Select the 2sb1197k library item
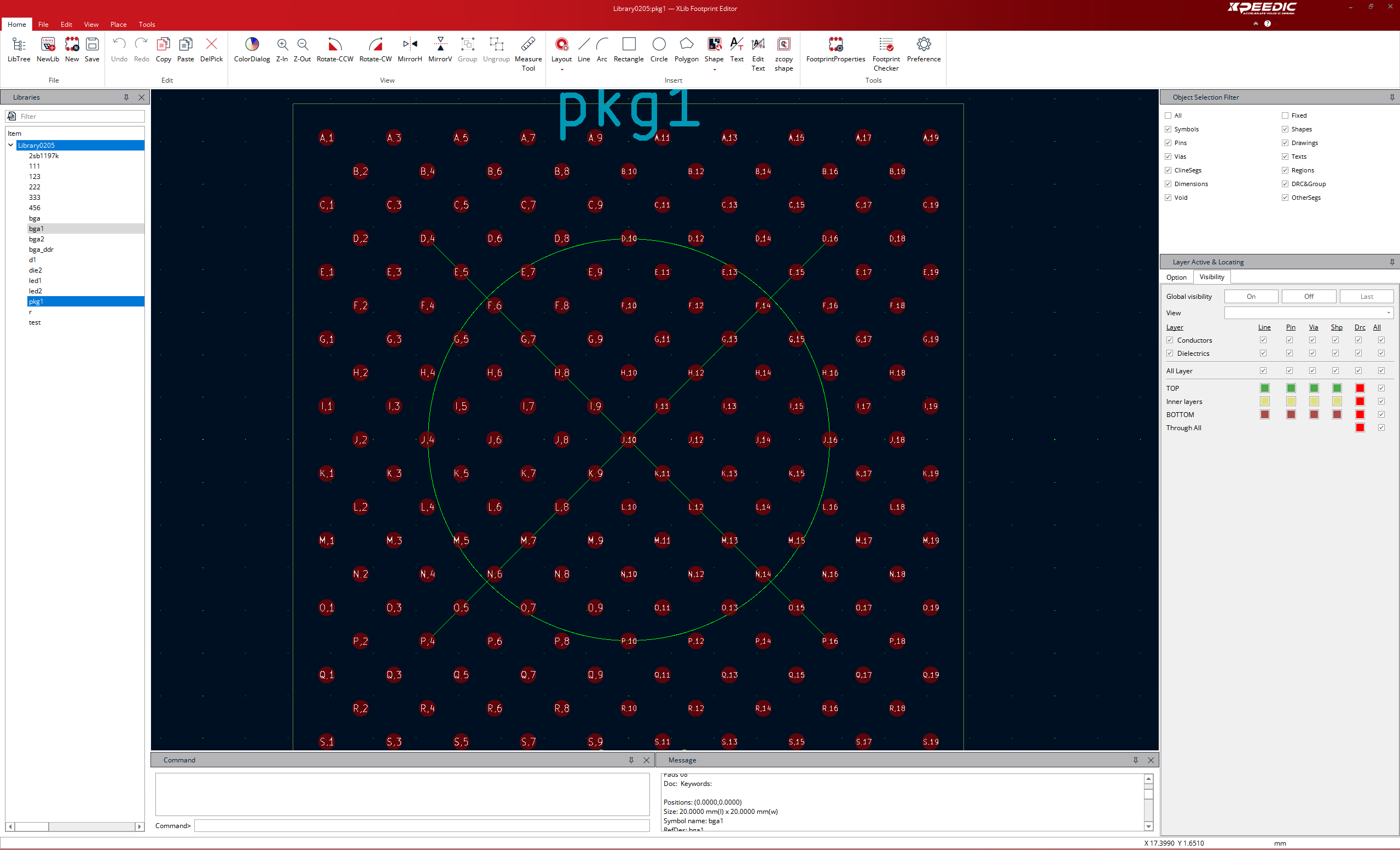 tap(44, 156)
